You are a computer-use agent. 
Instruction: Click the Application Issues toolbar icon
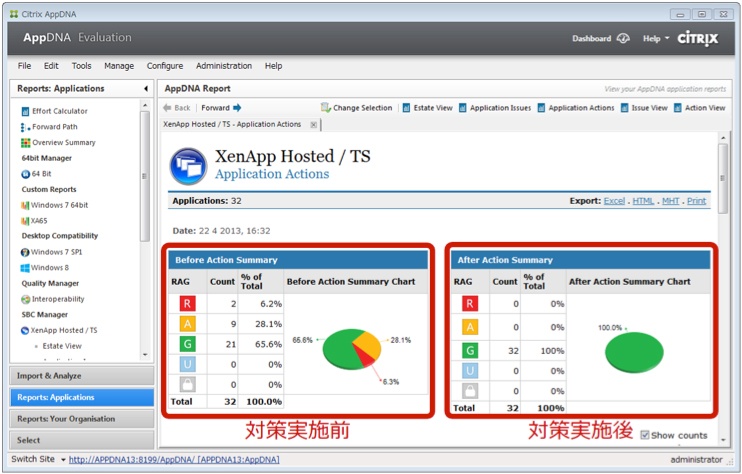463,108
